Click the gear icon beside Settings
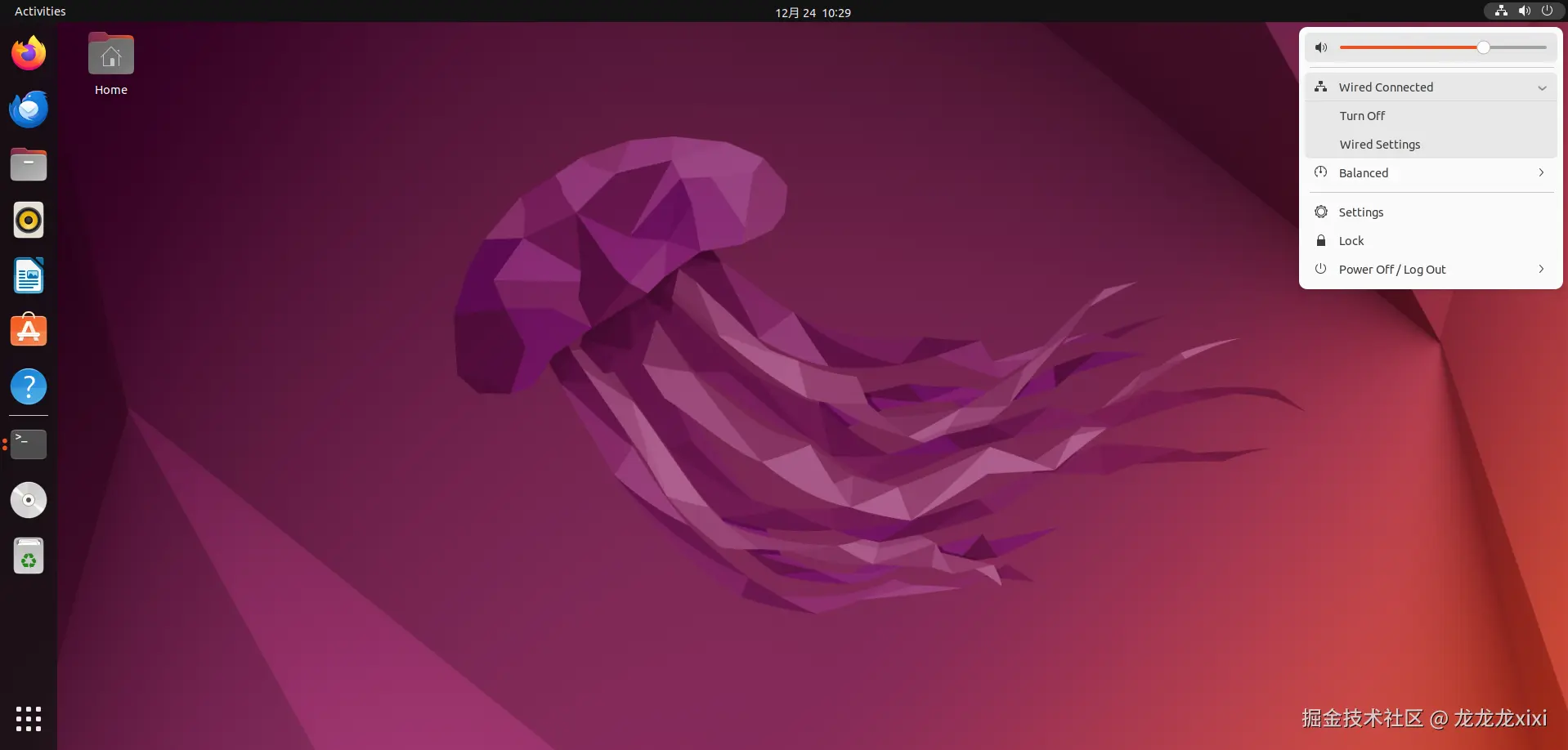Screen dimensions: 1568x750 1321,212
